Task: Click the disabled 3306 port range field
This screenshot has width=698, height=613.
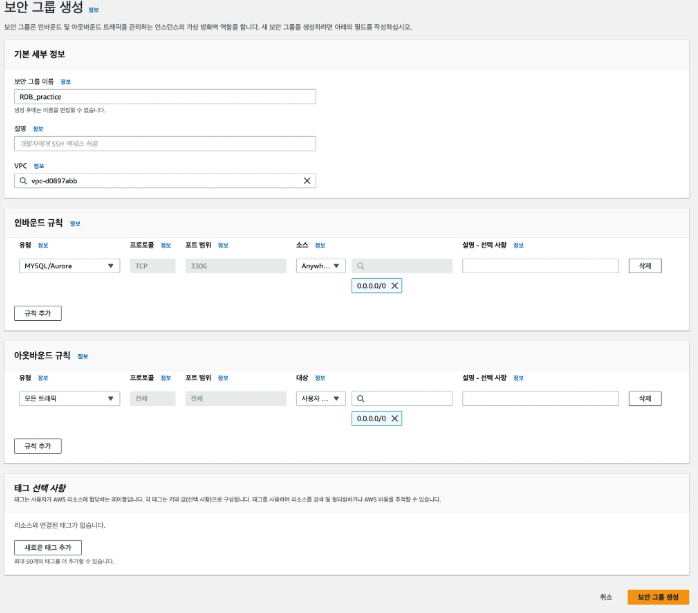Action: 236,266
